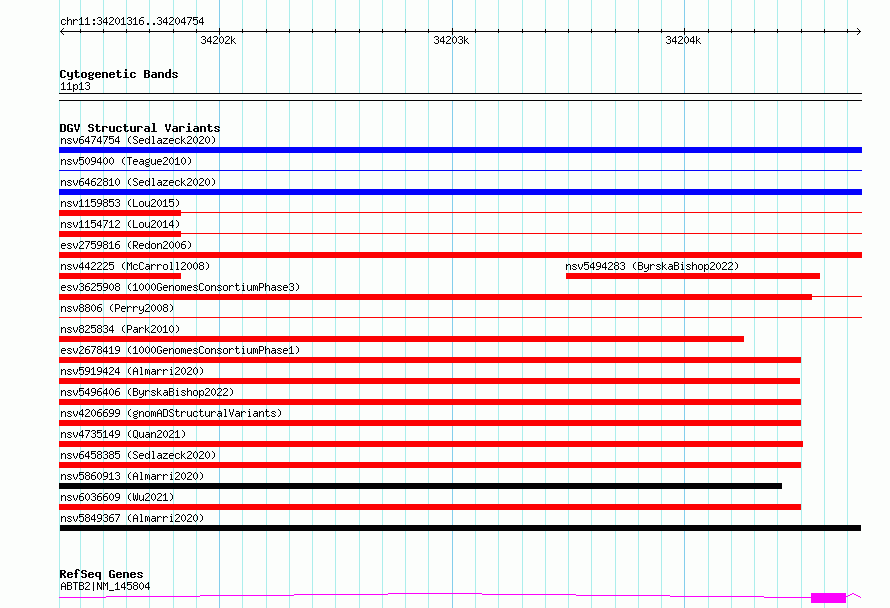Click the 34204k ruler tick label
890x608 pixels.
pos(683,40)
